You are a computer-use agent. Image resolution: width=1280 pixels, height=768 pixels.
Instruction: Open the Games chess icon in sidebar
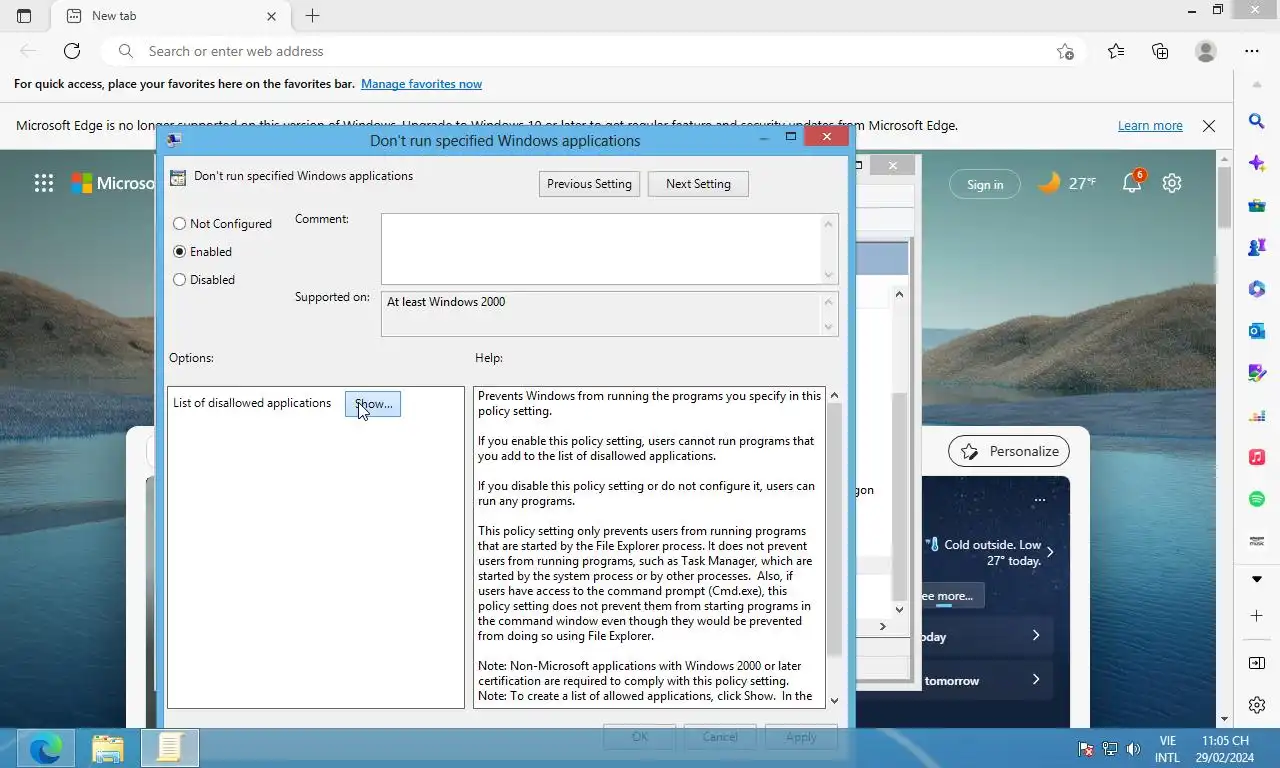click(x=1257, y=247)
